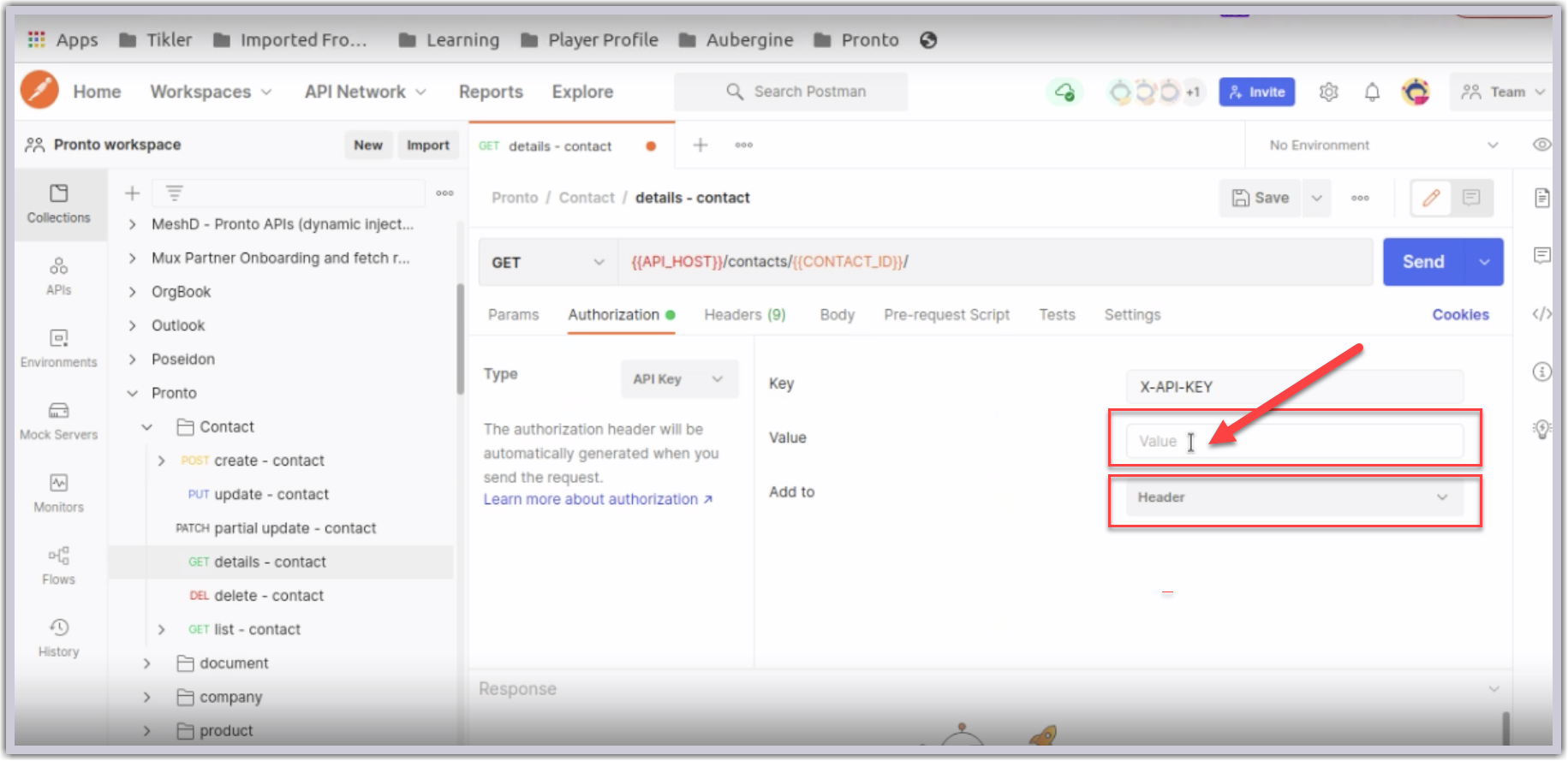
Task: Click the globe icon in bookmarks bar
Action: [928, 40]
